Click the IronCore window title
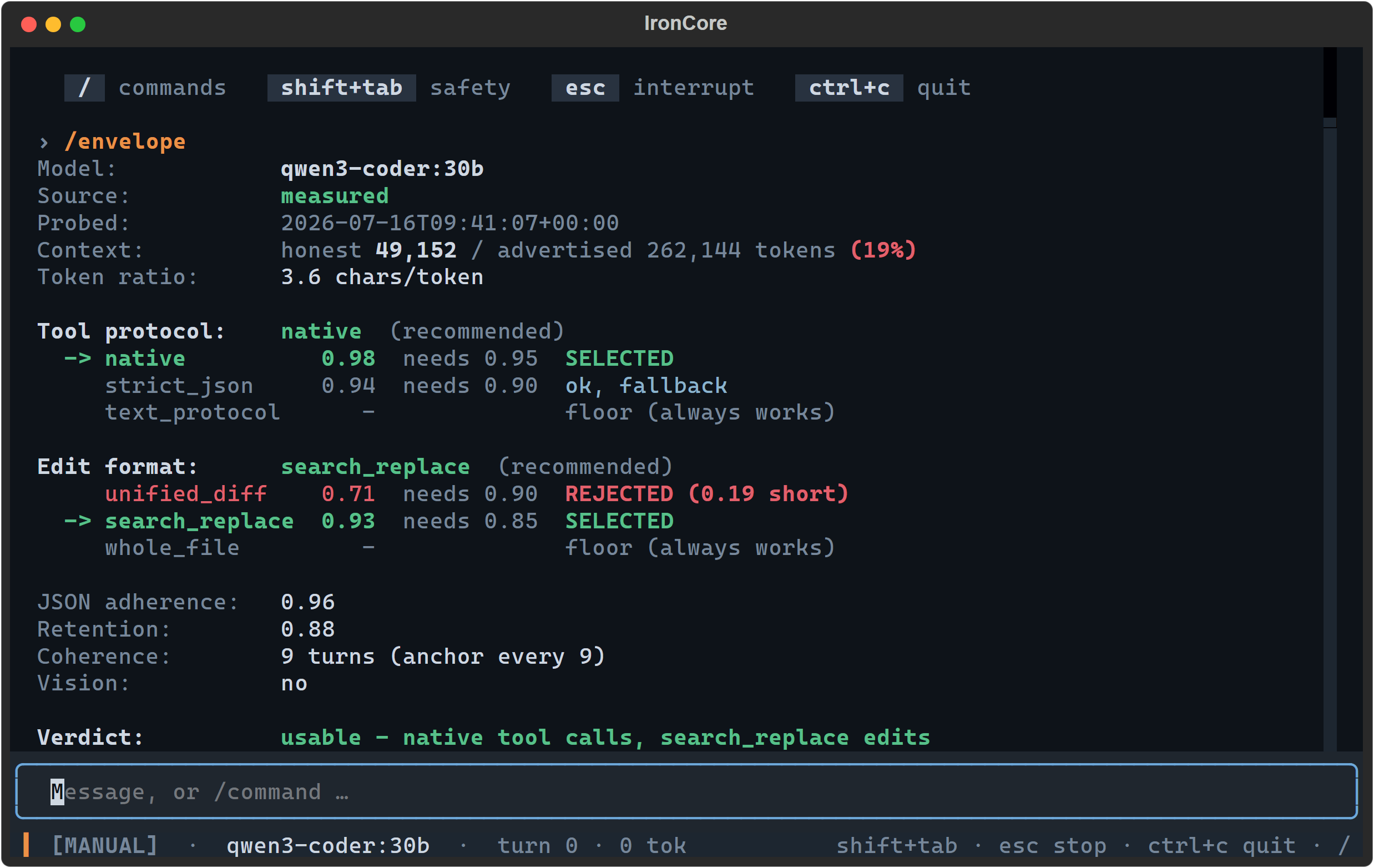Viewport: 1374px width, 868px height. (x=686, y=23)
